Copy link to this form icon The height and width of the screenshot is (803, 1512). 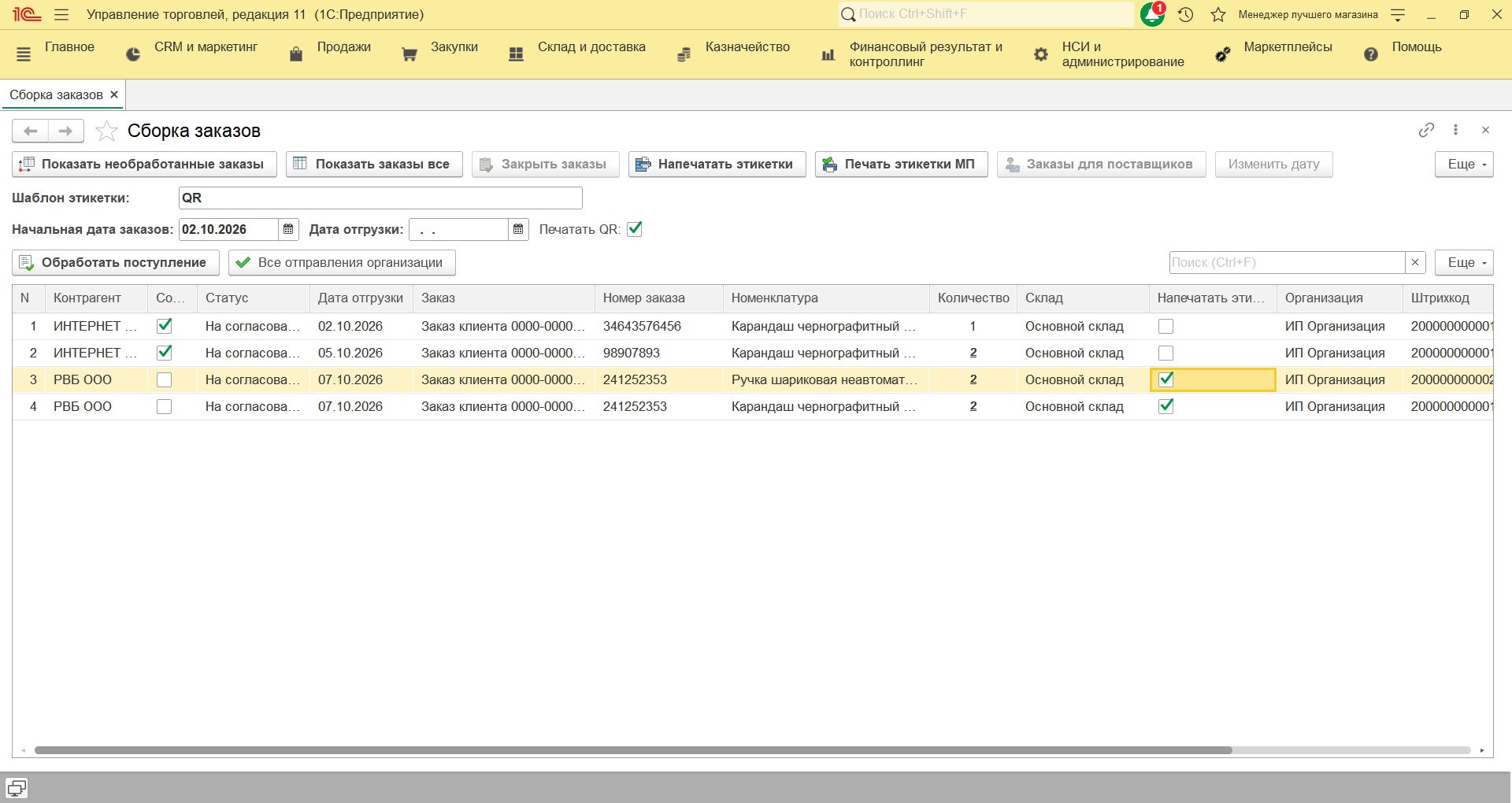(1426, 130)
